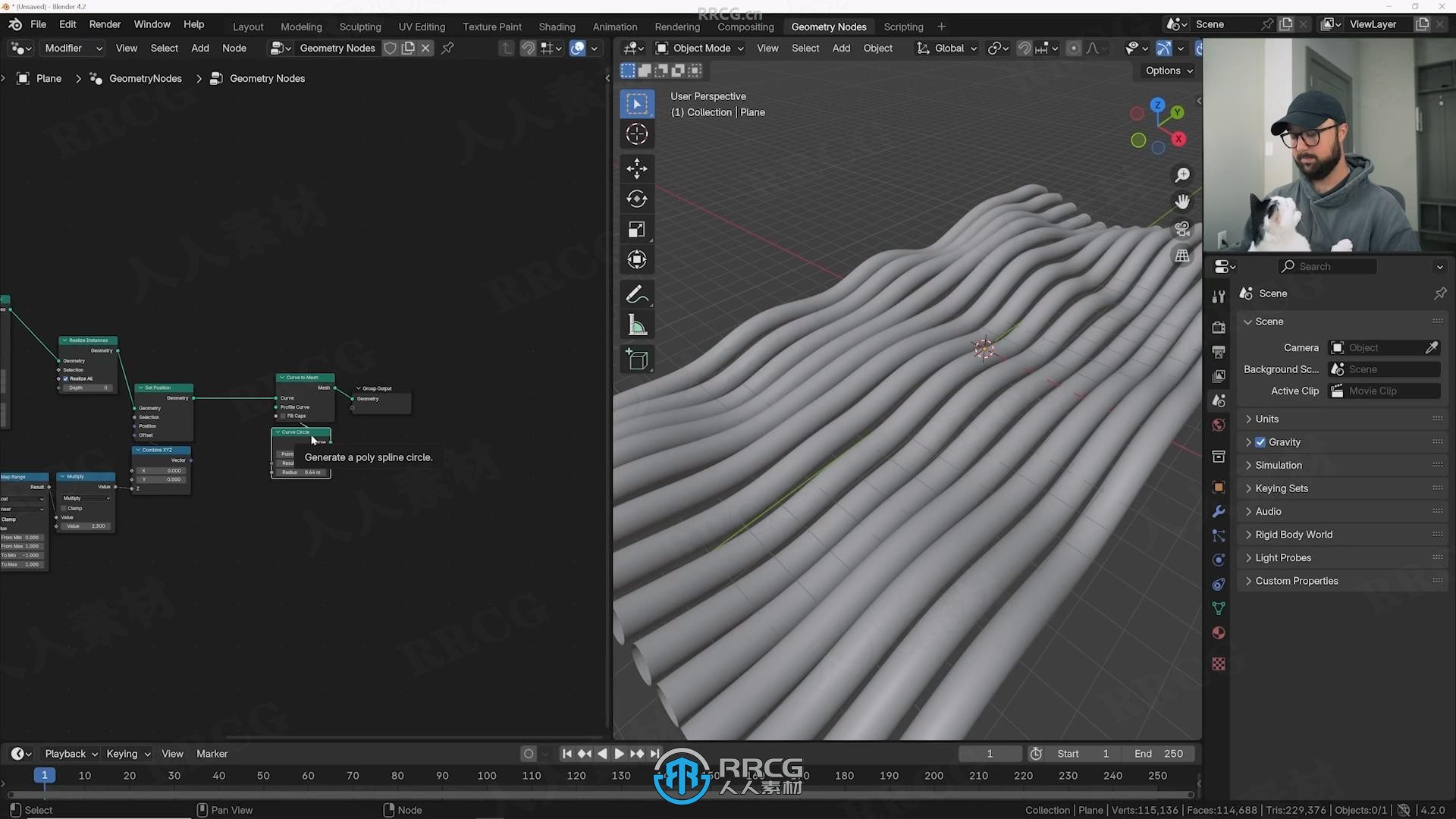Open the viewport Options dropdown
The height and width of the screenshot is (819, 1456).
click(x=1169, y=71)
